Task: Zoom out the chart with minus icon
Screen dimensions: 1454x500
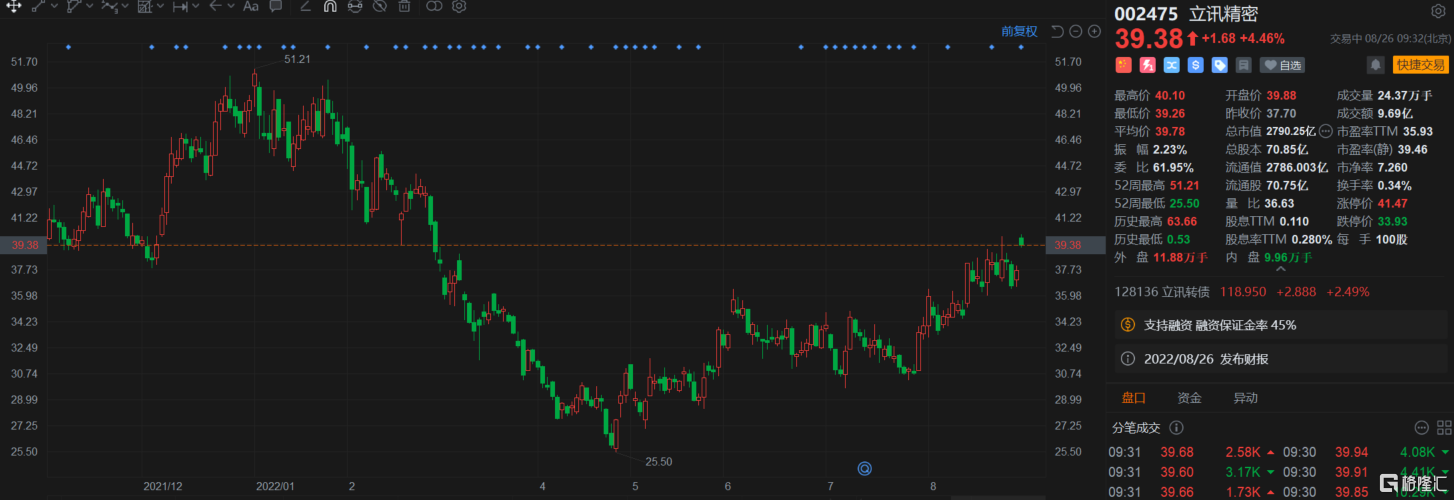Action: pyautogui.click(x=1076, y=31)
